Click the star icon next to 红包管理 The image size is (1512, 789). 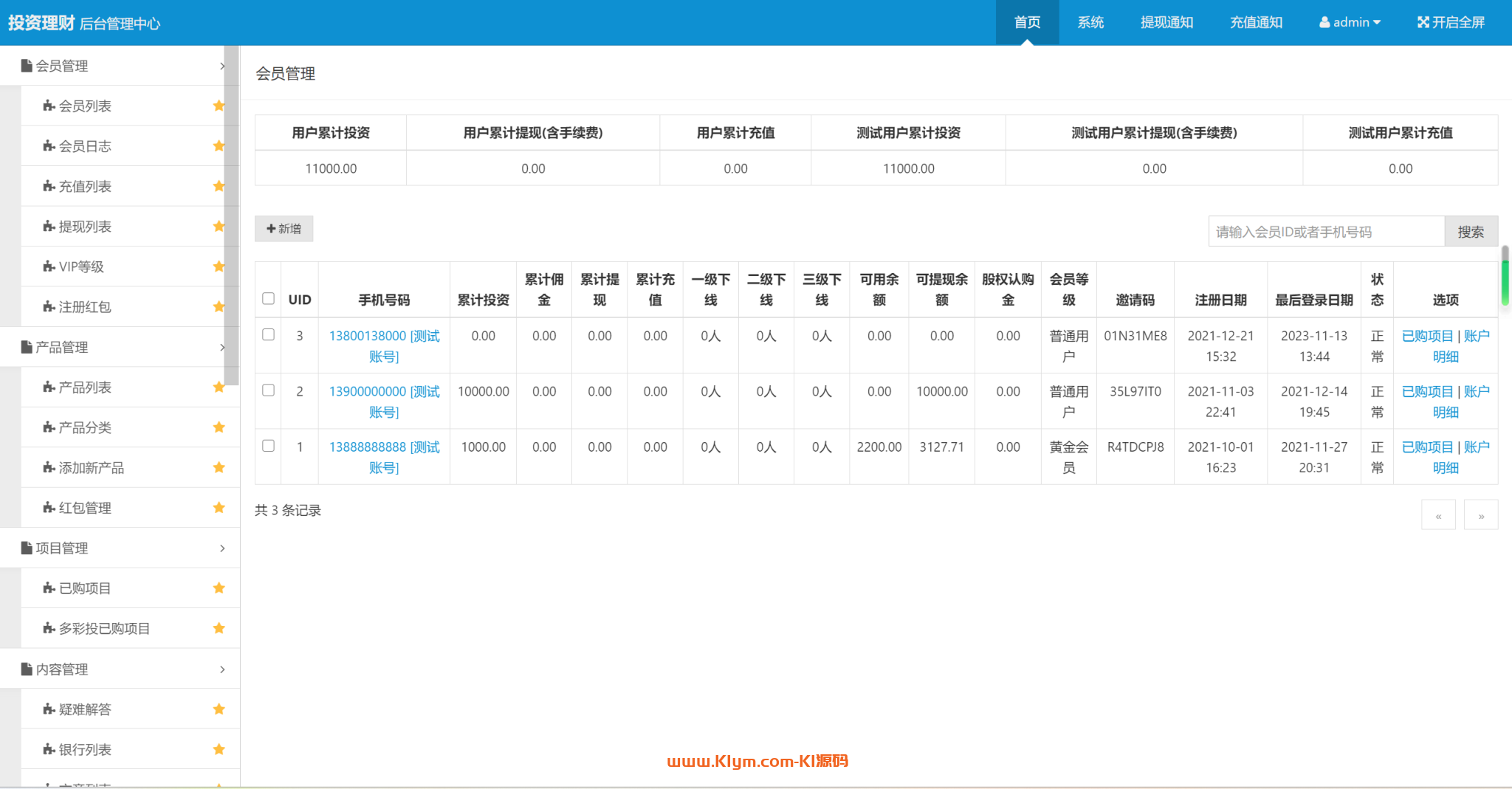[219, 508]
